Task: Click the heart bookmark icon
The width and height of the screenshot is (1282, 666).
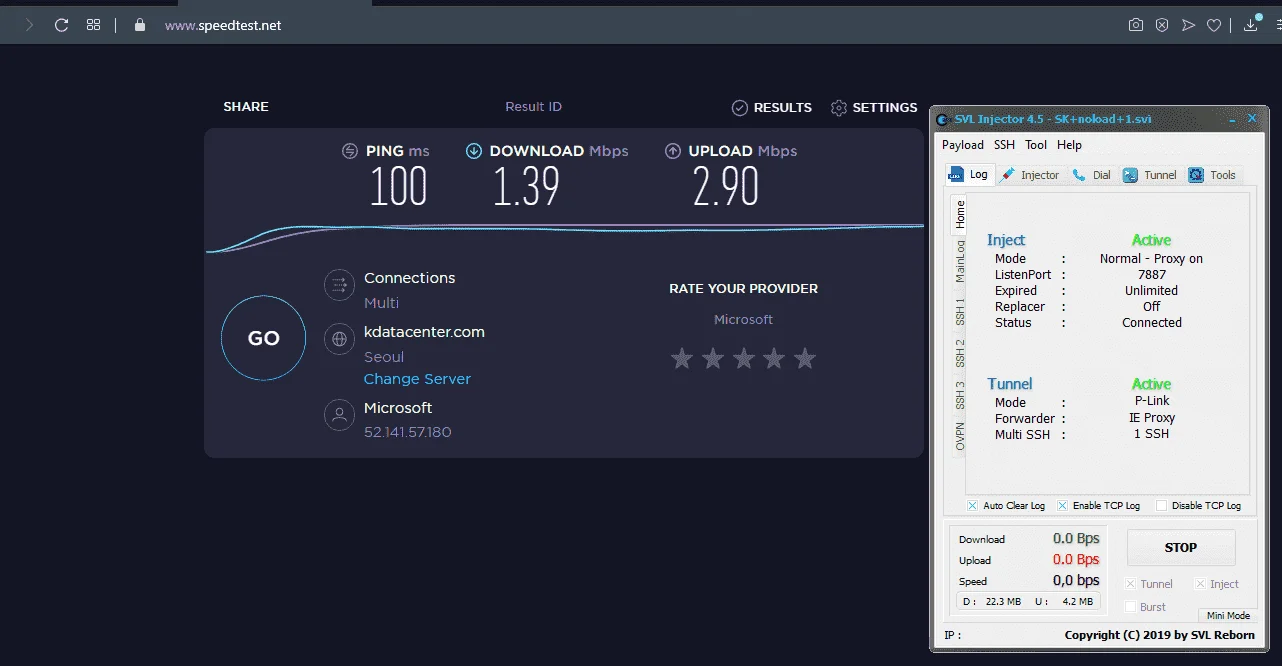Action: click(1214, 25)
